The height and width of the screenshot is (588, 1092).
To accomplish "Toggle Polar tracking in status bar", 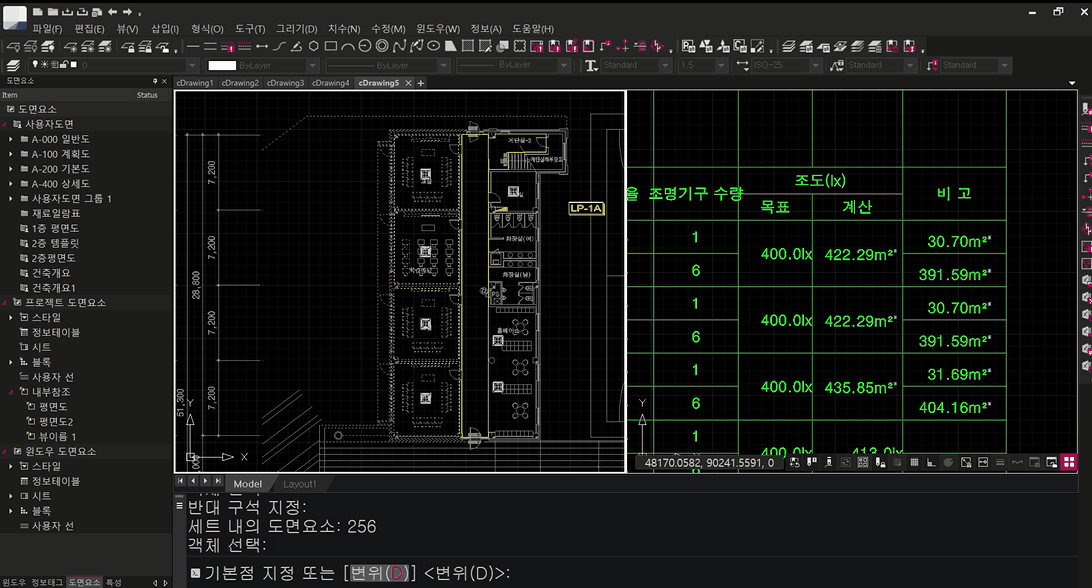I will point(948,463).
